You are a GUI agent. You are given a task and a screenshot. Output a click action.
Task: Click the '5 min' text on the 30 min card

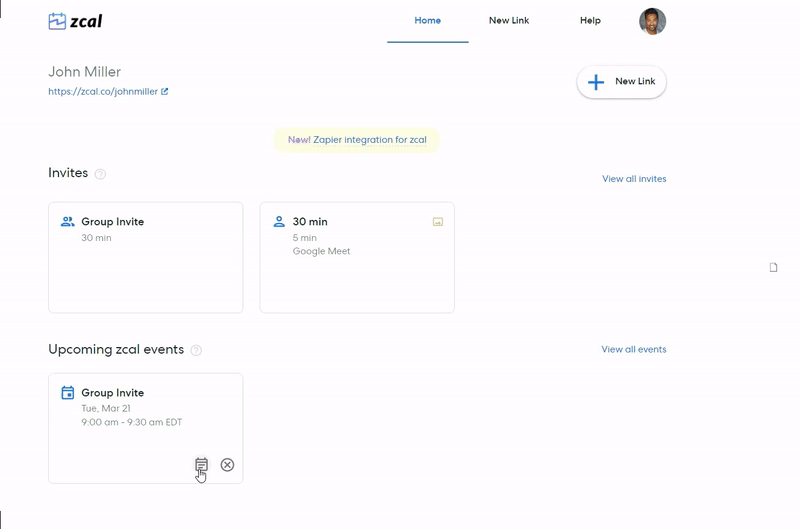pos(305,238)
